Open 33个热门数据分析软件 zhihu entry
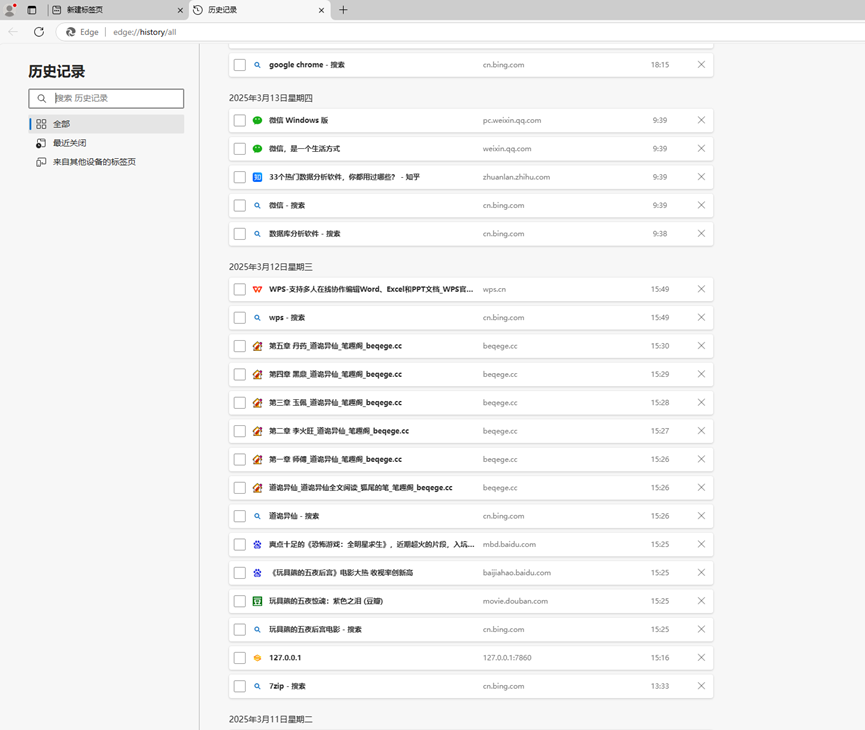Viewport: 865px width, 730px height. coord(344,177)
